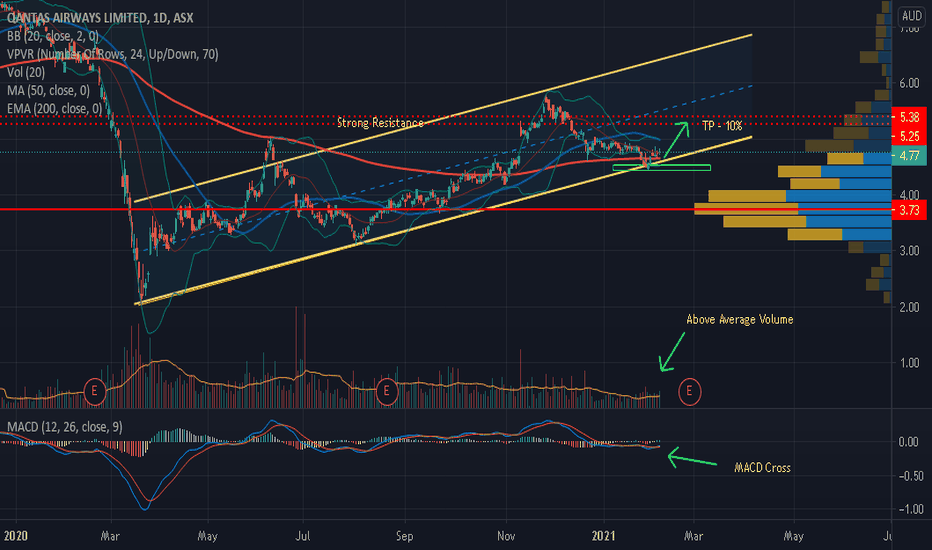Viewport: 932px width, 550px height.
Task: Select the Above Average Volume annotation
Action: 740,319
